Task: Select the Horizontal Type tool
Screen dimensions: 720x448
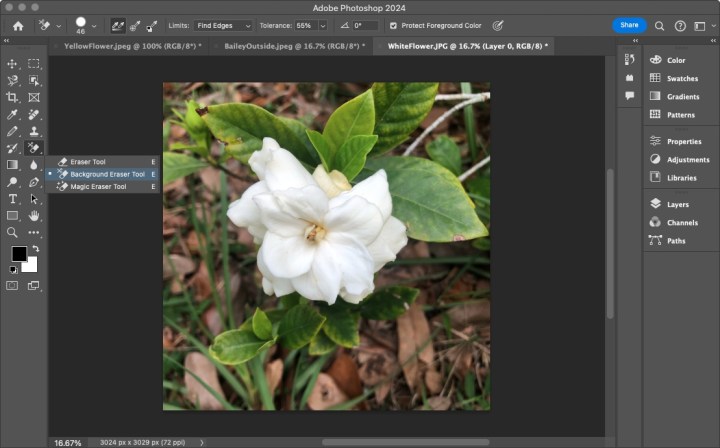Action: [x=13, y=199]
